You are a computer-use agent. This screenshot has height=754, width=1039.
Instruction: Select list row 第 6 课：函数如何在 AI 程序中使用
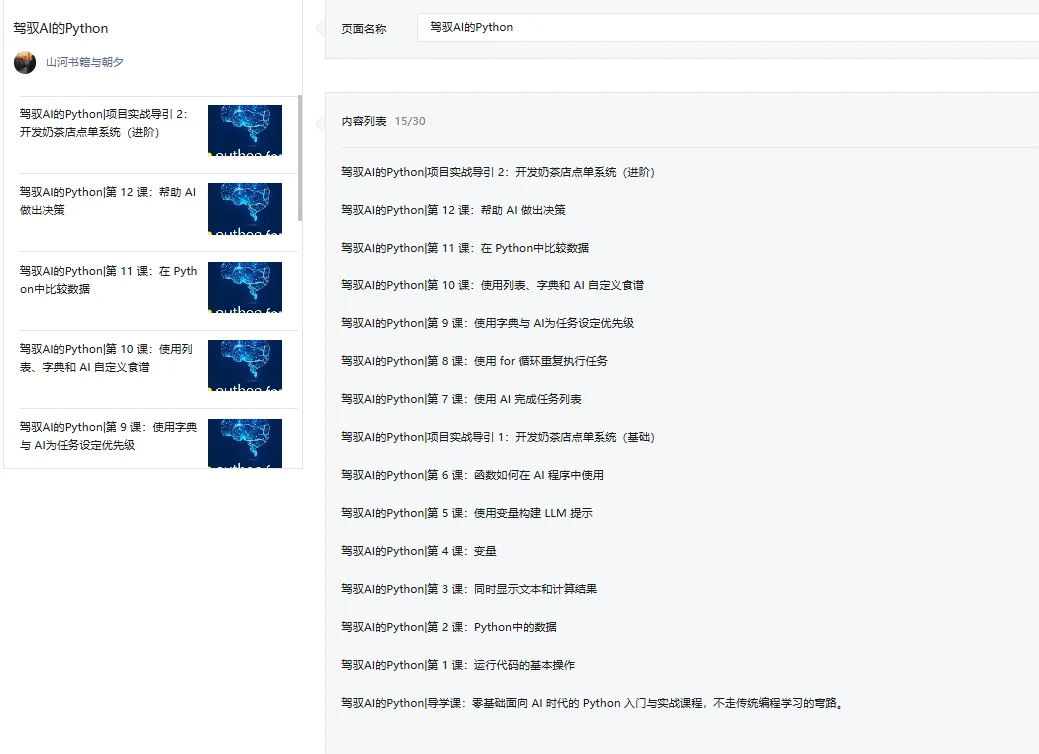point(472,475)
